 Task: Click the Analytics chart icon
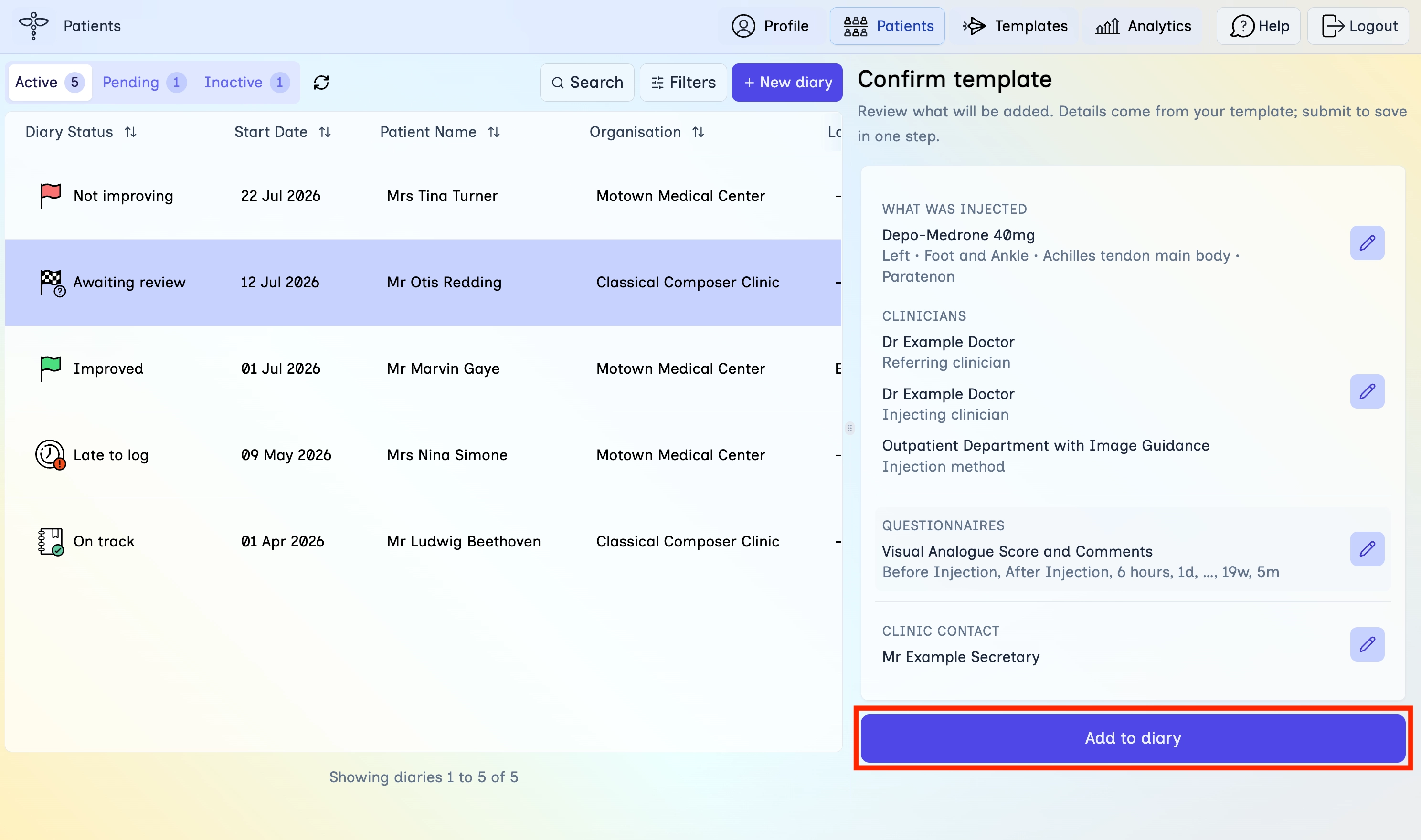[1107, 26]
